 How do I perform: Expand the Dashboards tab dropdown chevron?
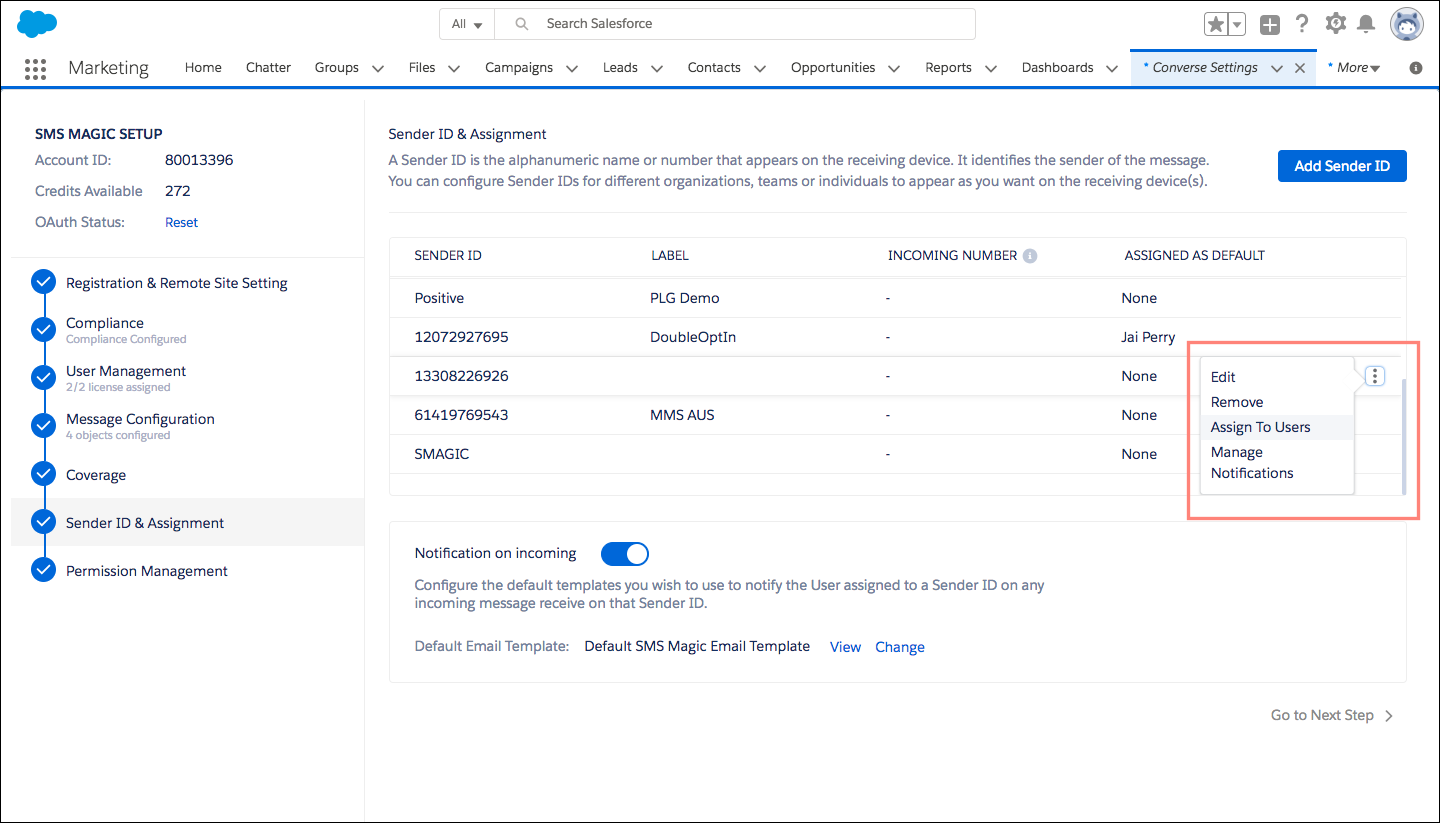tap(1113, 69)
